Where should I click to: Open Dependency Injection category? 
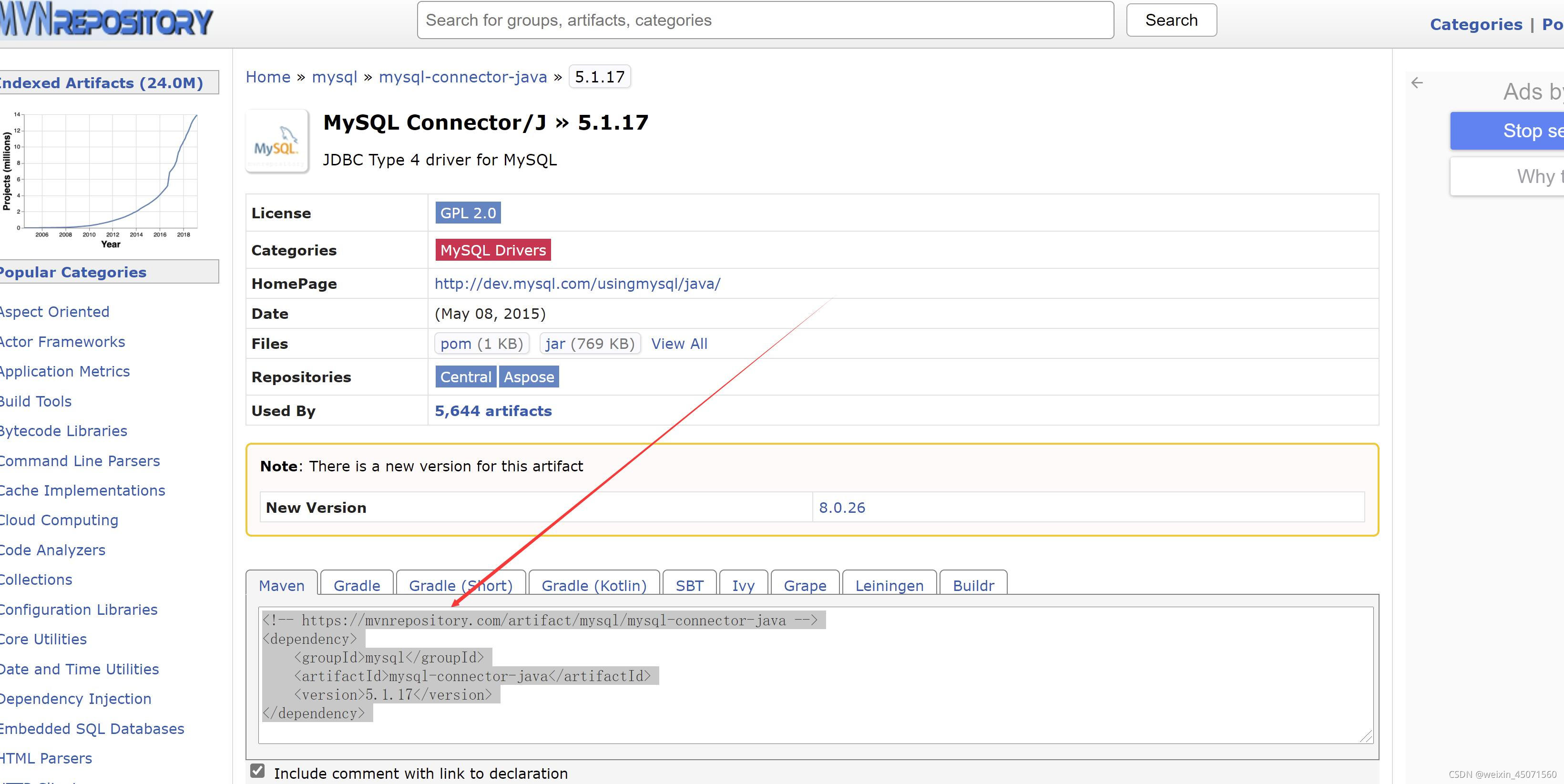click(75, 698)
